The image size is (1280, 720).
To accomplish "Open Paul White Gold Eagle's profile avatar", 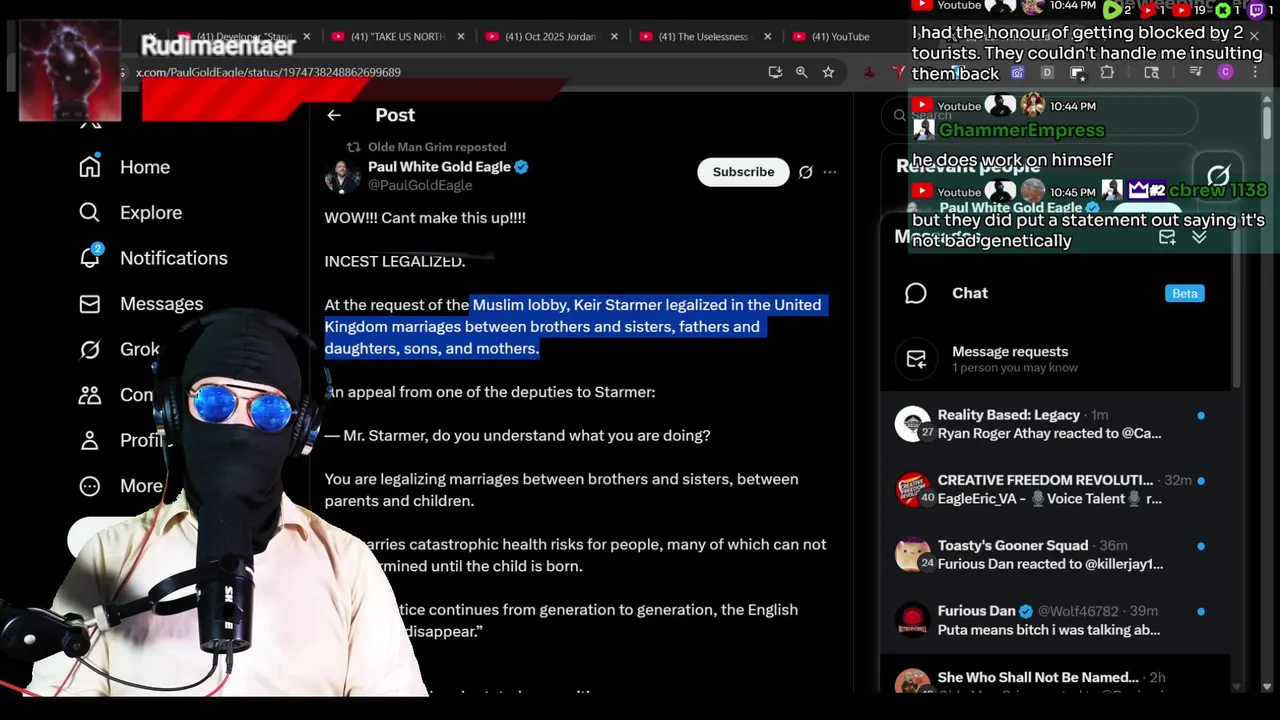I will [342, 176].
